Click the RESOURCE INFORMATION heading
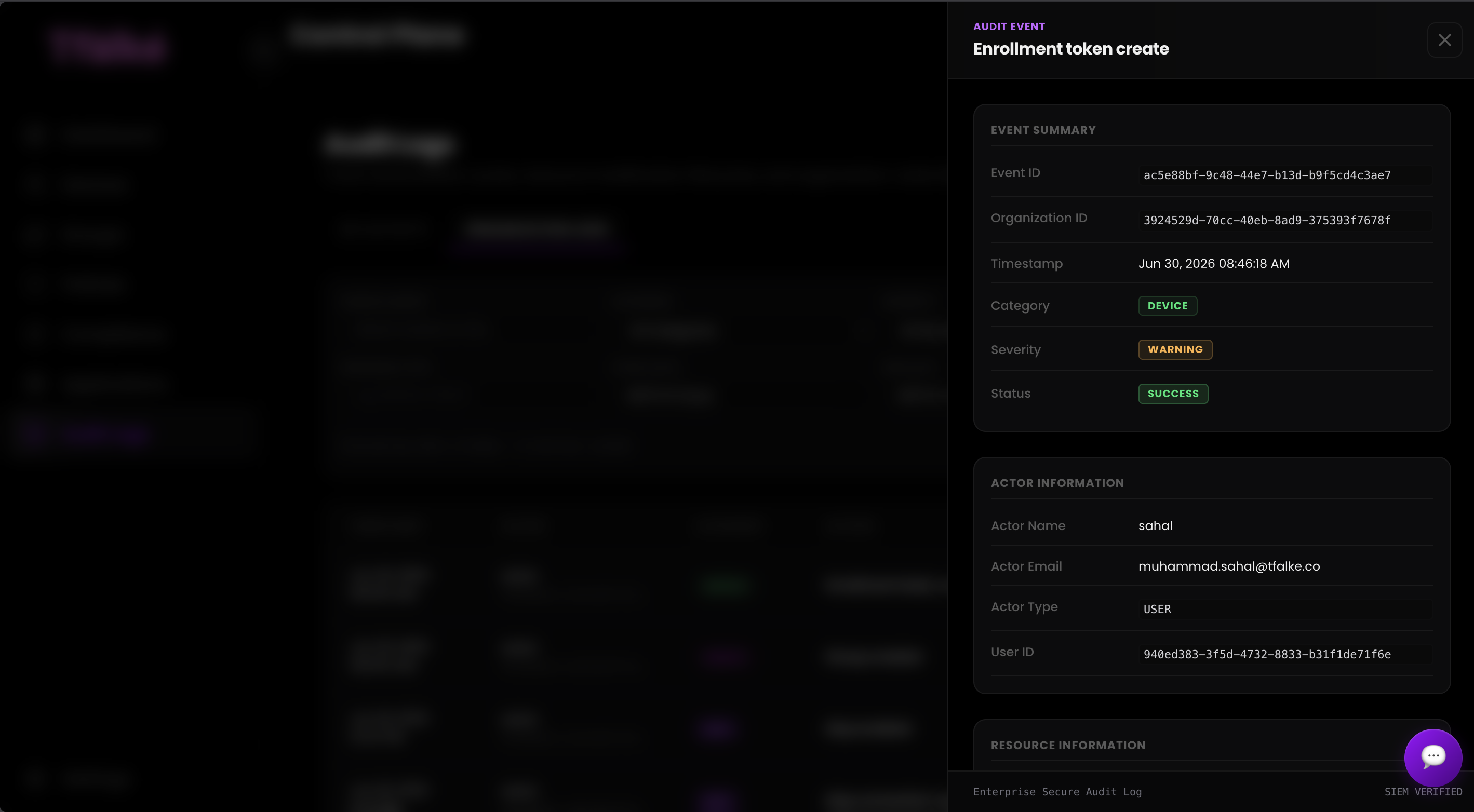 [x=1068, y=745]
